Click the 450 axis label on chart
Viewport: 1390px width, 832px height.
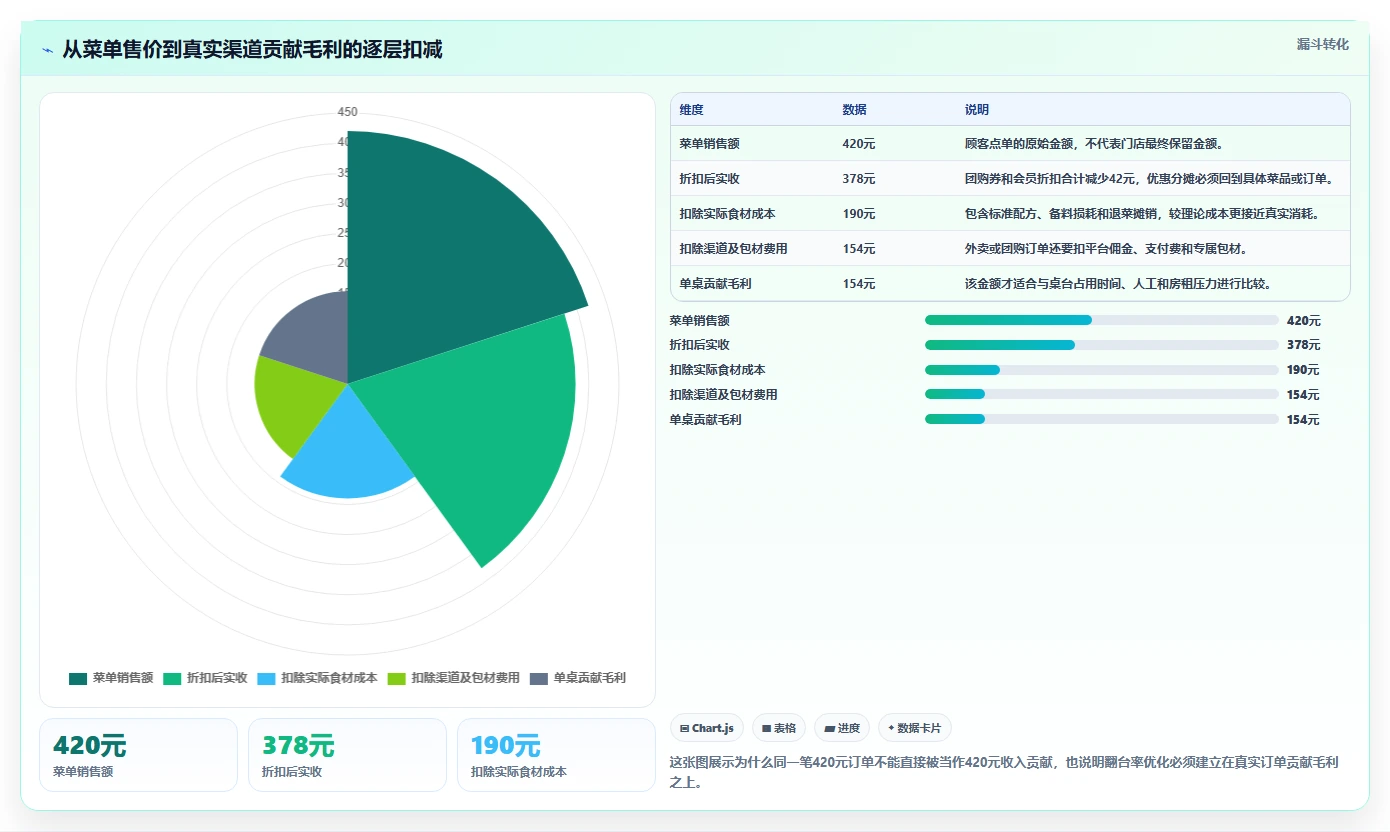point(347,112)
